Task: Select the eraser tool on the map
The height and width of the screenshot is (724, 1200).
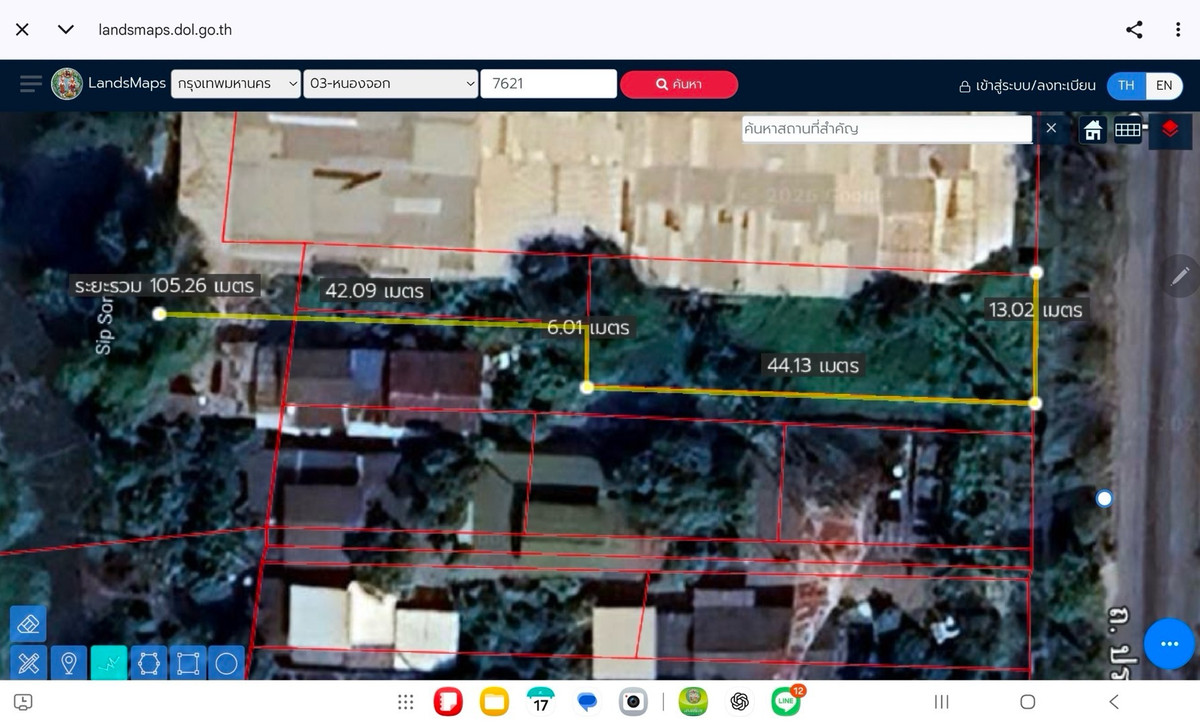Action: 28,624
